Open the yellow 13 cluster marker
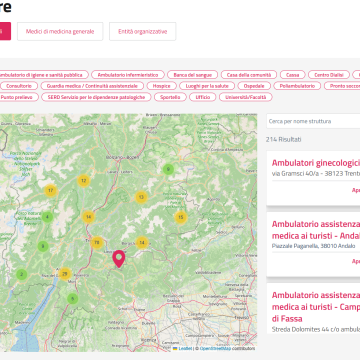The width and height of the screenshot is (360, 360). pyautogui.click(x=141, y=197)
